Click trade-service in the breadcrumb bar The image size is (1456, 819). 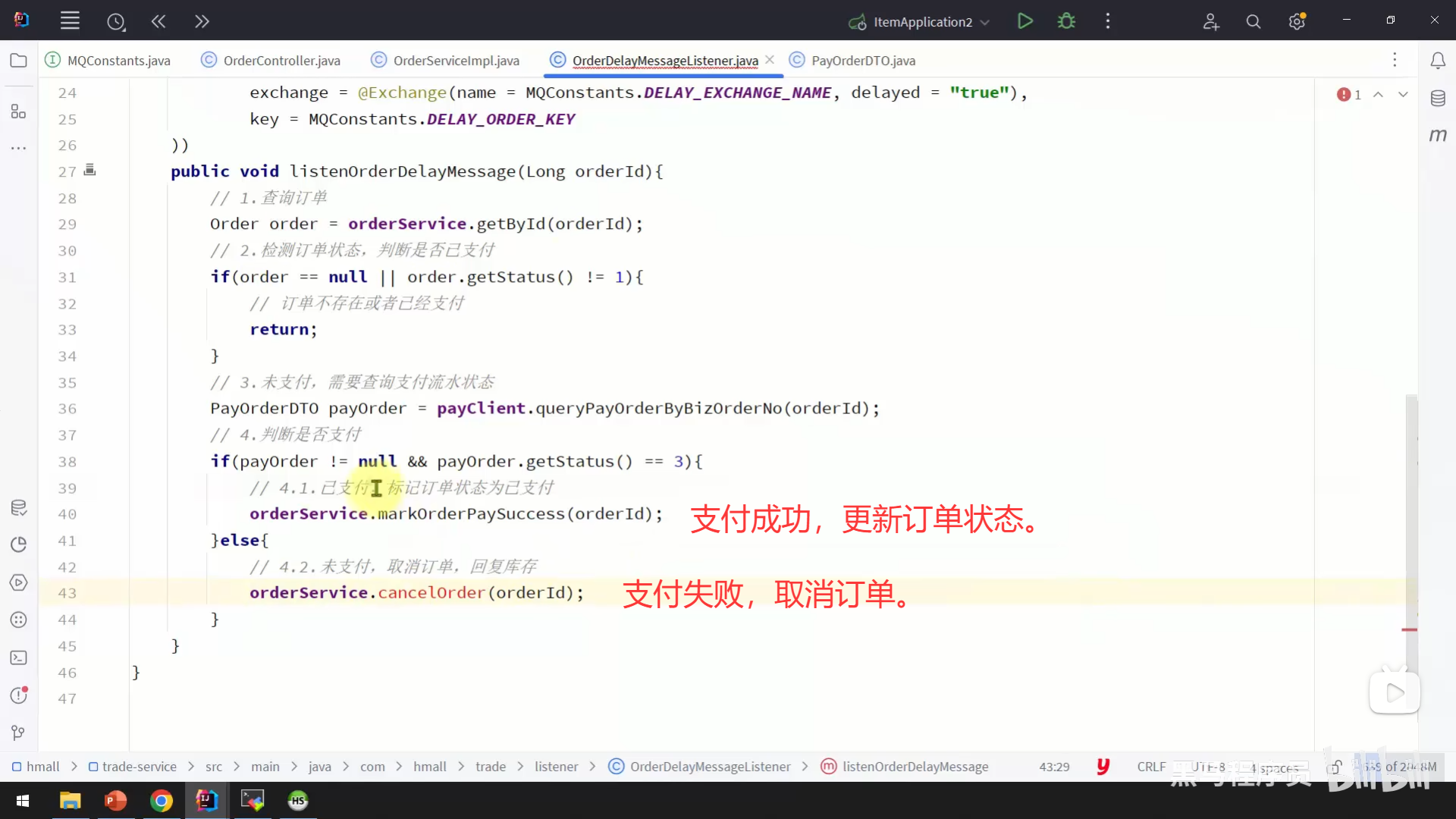139,767
